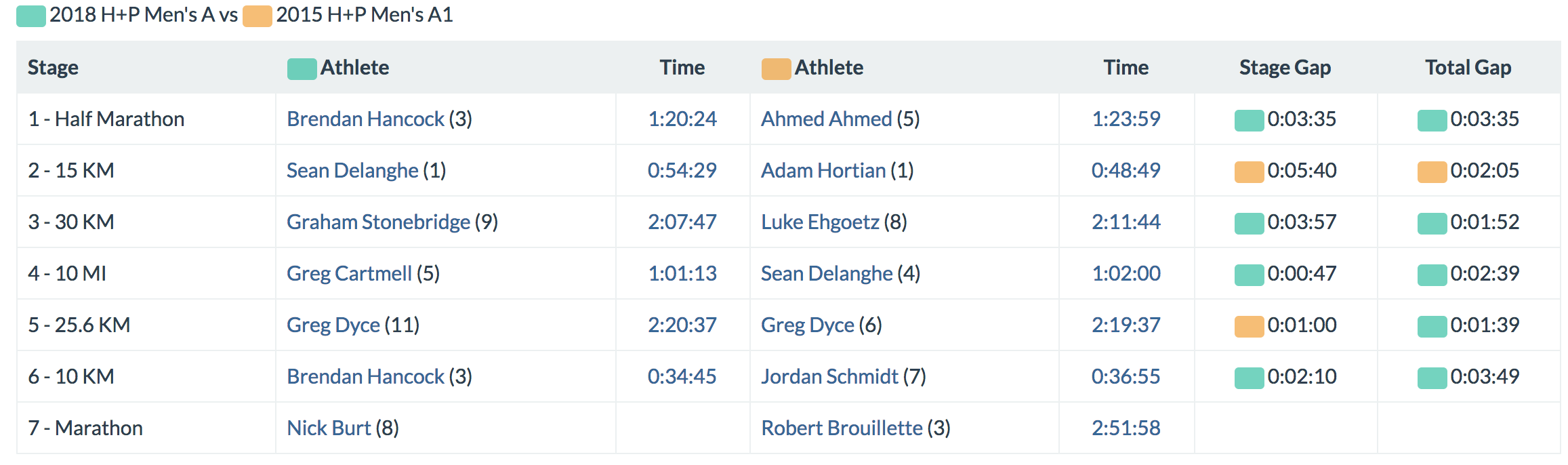
Task: Click the orange swatch beside 2015 H+P Men's A1
Action: 257,16
